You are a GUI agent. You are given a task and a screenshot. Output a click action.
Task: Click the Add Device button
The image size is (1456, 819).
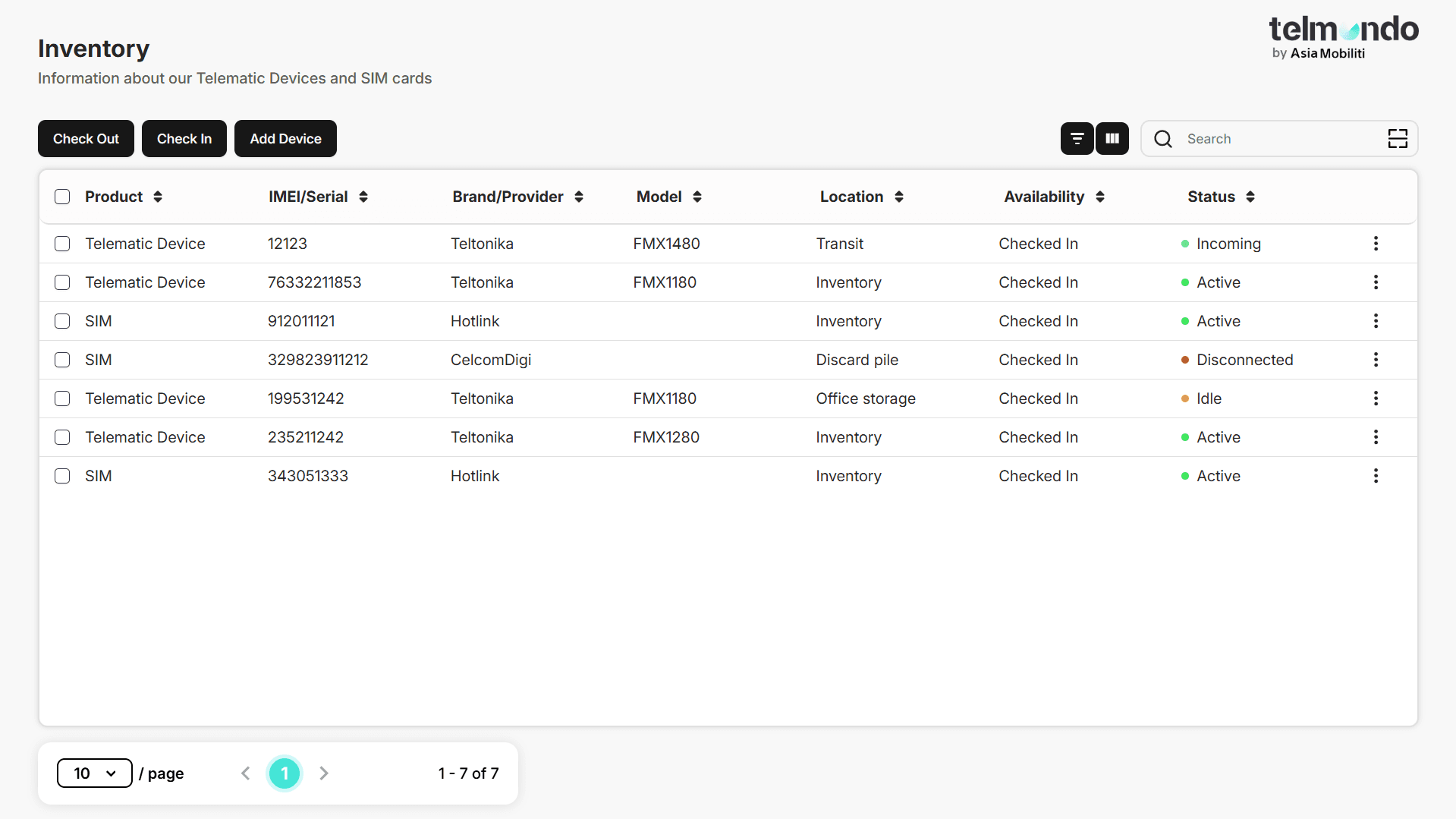click(x=285, y=138)
